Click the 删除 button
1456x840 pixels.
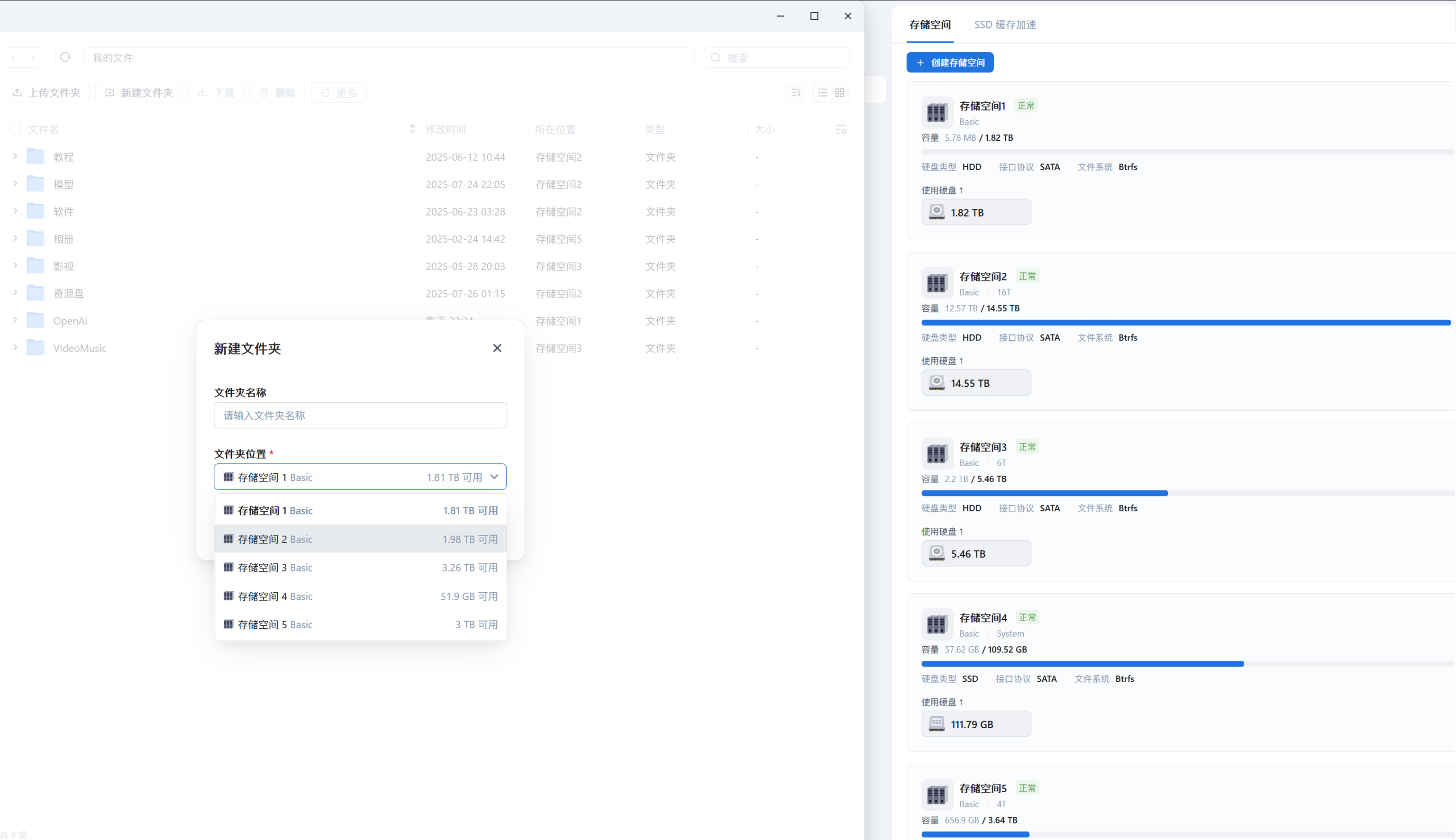277,93
